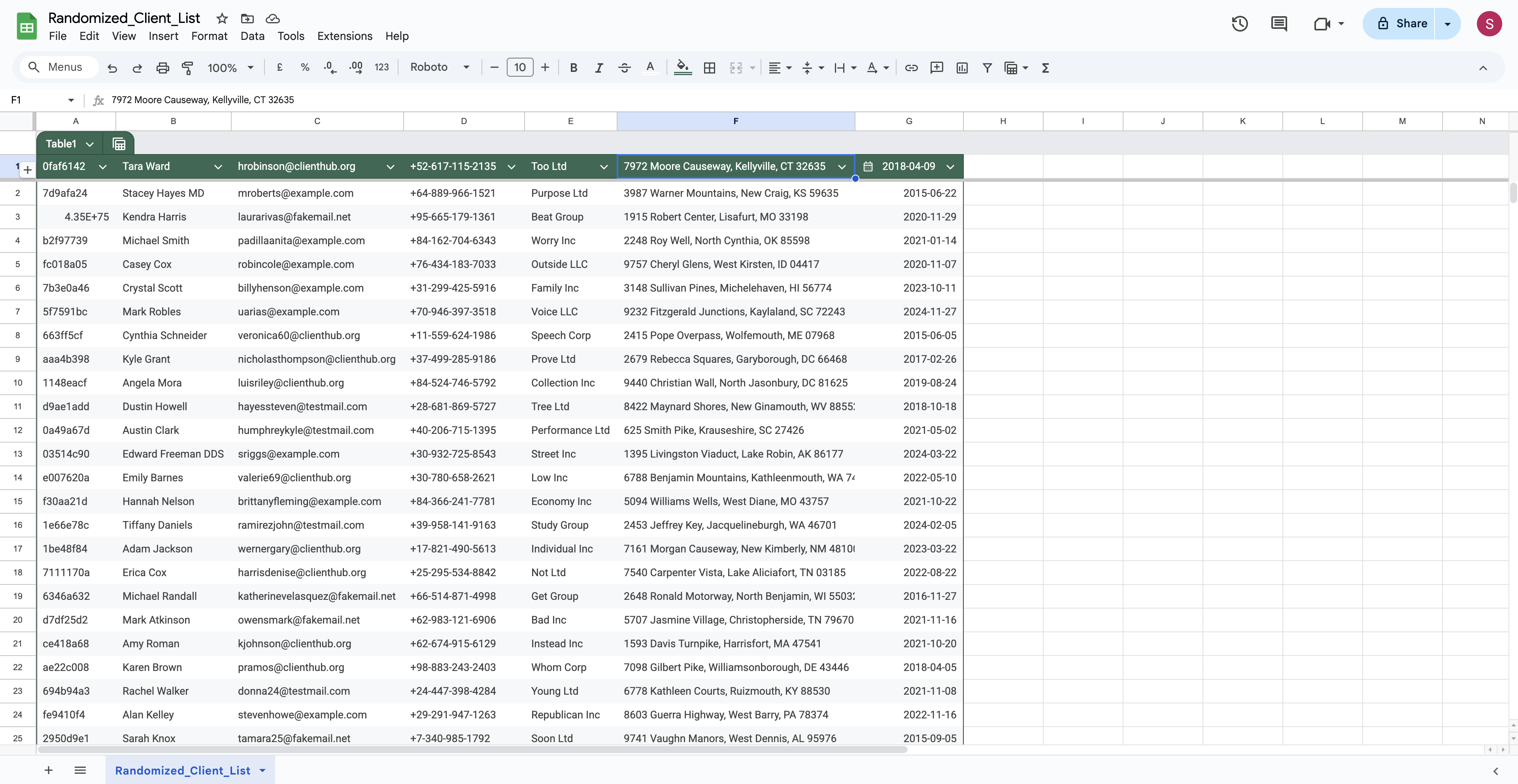Open the fill color picker
This screenshot has height=784, width=1518.
coord(682,67)
